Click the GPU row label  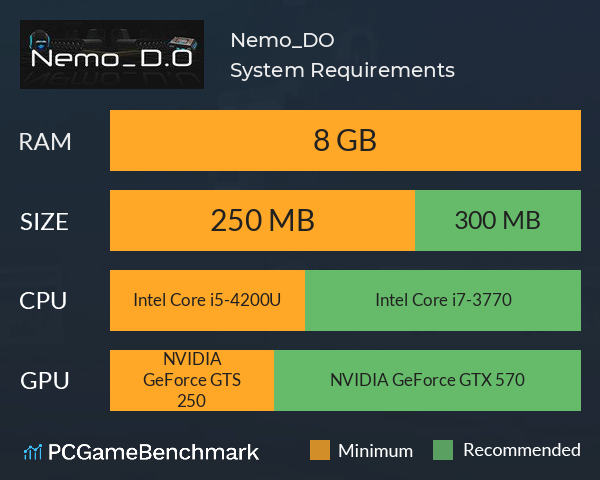pos(45,381)
